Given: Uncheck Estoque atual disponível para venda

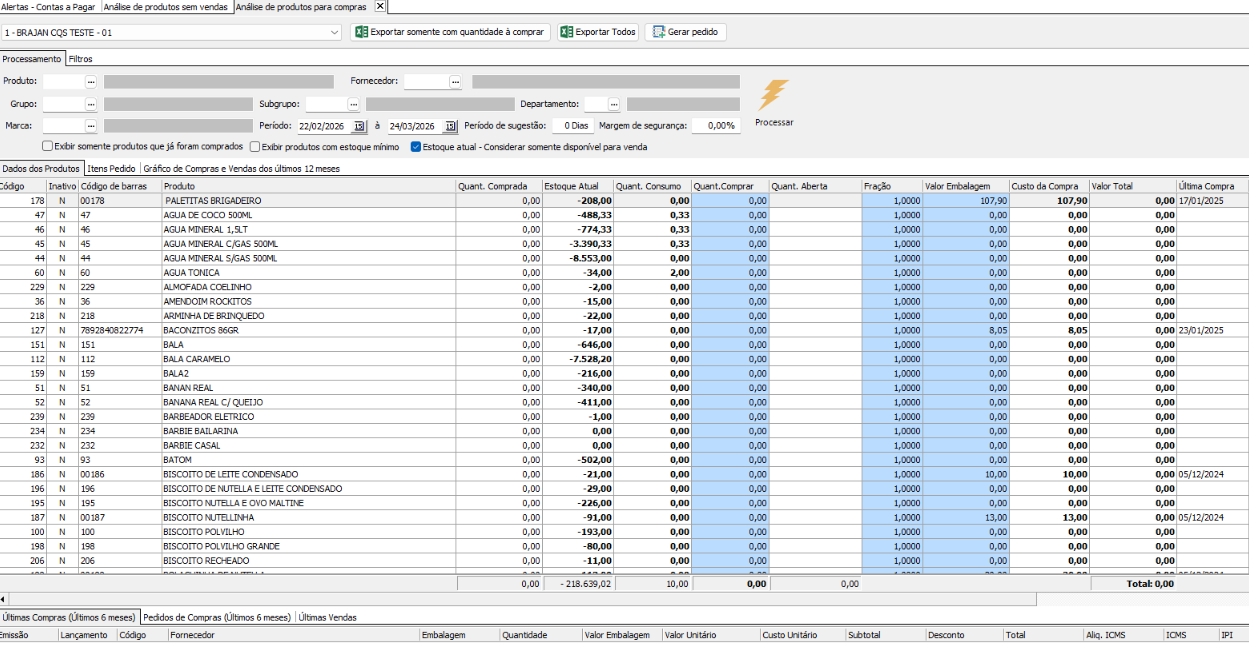Looking at the screenshot, I should click(416, 147).
